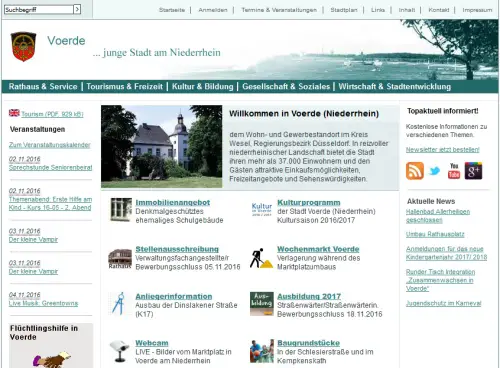Open the Tourismus & Freizeit menu
This screenshot has width=500, height=368.
pyautogui.click(x=125, y=87)
